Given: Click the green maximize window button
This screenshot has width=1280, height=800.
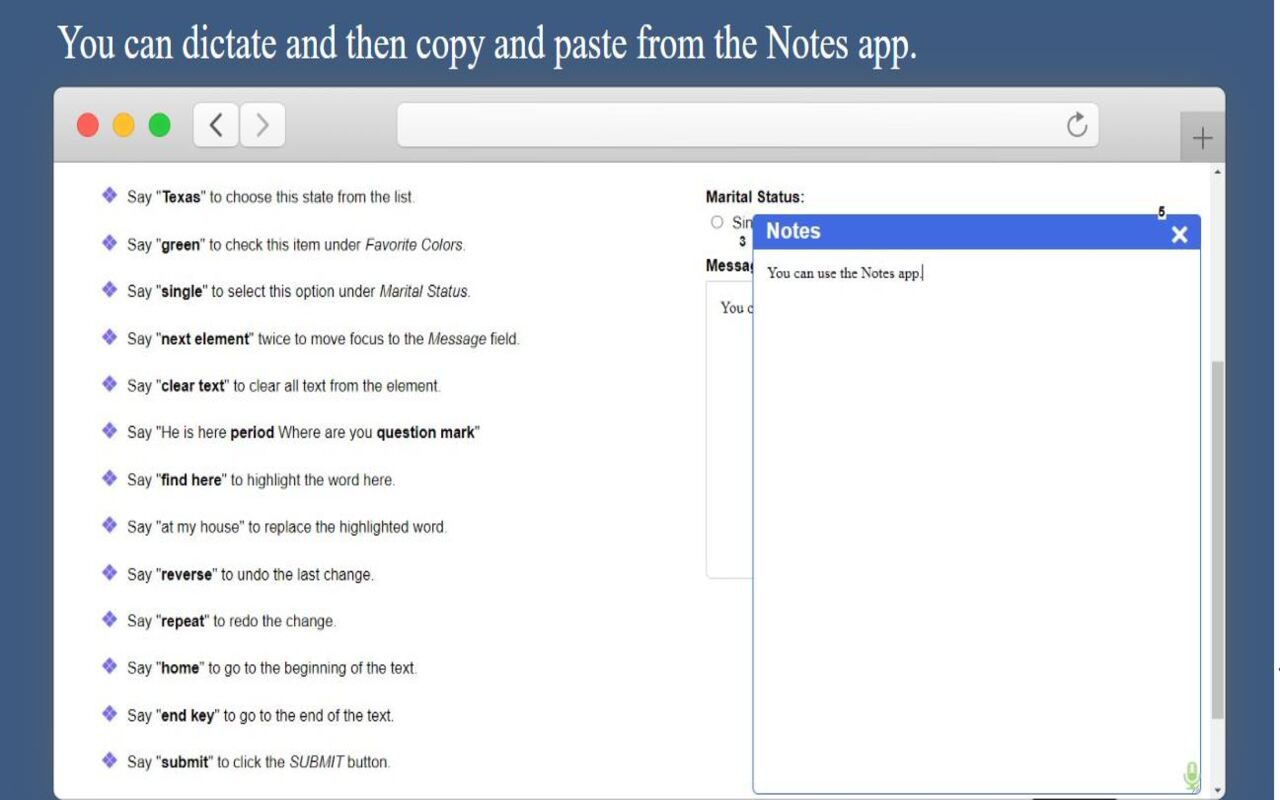Looking at the screenshot, I should [x=159, y=125].
